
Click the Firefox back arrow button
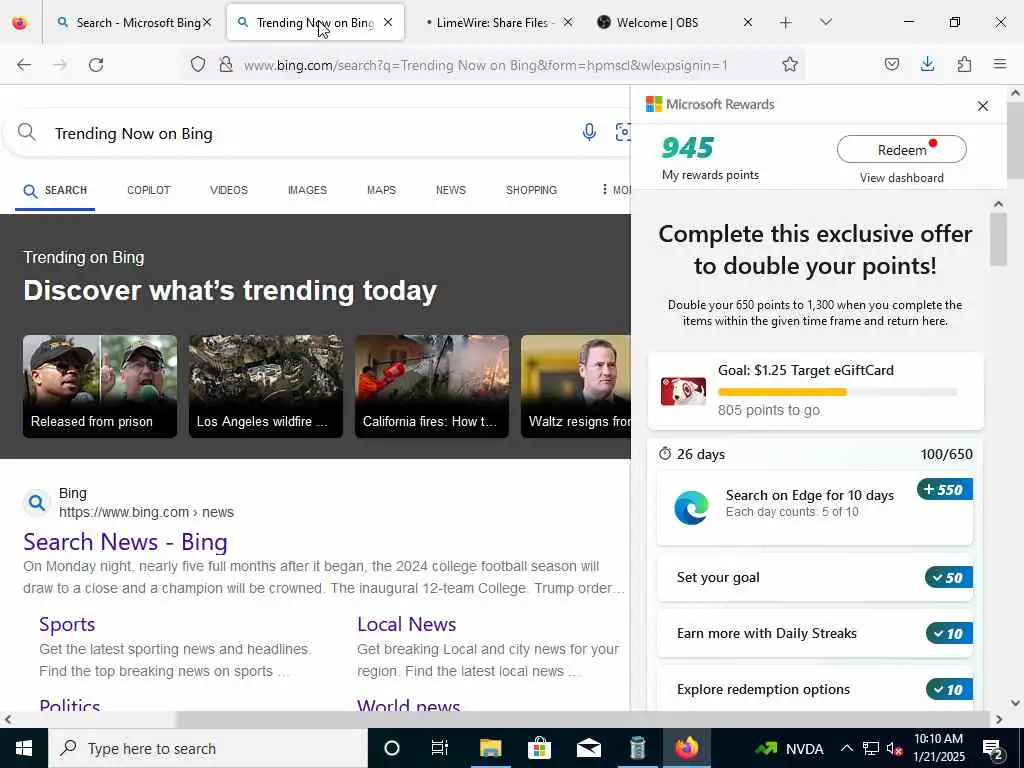[x=24, y=65]
